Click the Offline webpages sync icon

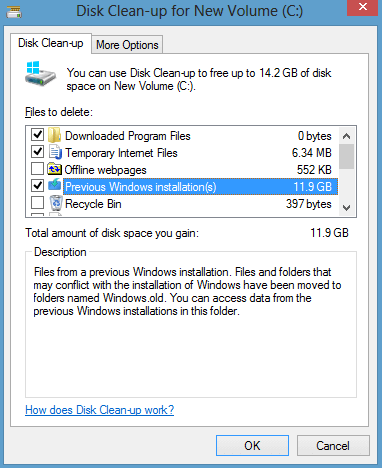click(x=54, y=169)
